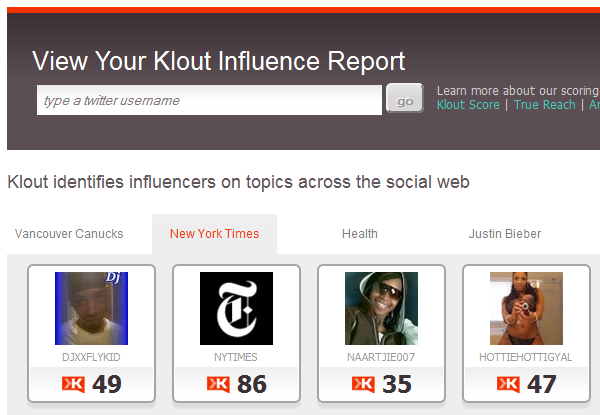Screen dimensions: 600x415
Task: Click the HOTTIEHOTTIGYAL username label
Action: [526, 355]
